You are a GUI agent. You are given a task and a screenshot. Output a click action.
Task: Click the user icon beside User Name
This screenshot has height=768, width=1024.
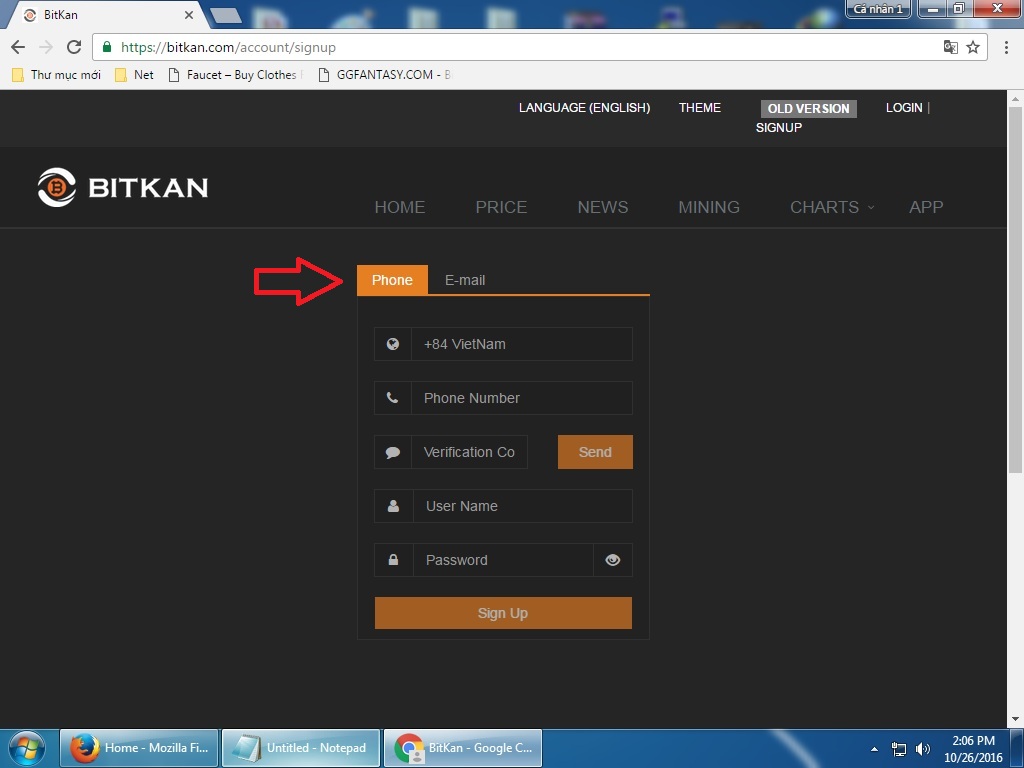tap(393, 506)
